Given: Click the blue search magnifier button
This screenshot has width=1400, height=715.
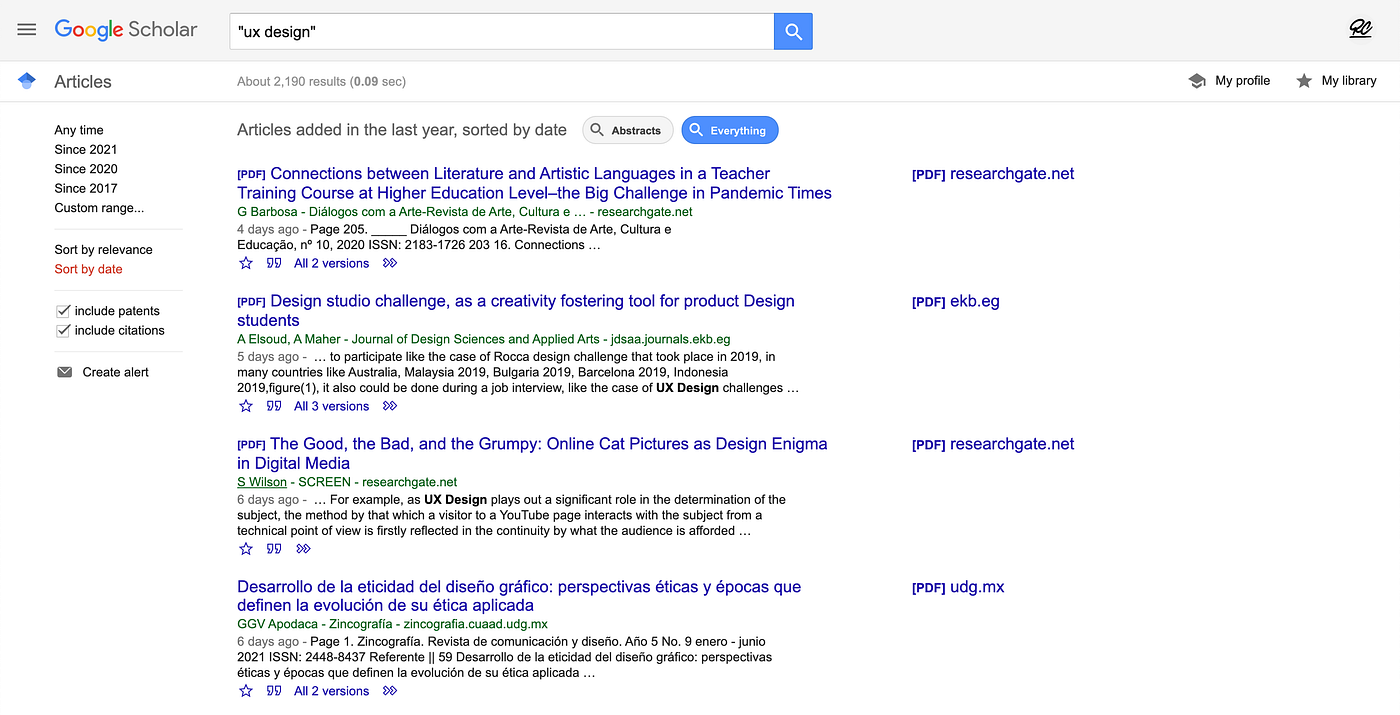Looking at the screenshot, I should (x=793, y=32).
